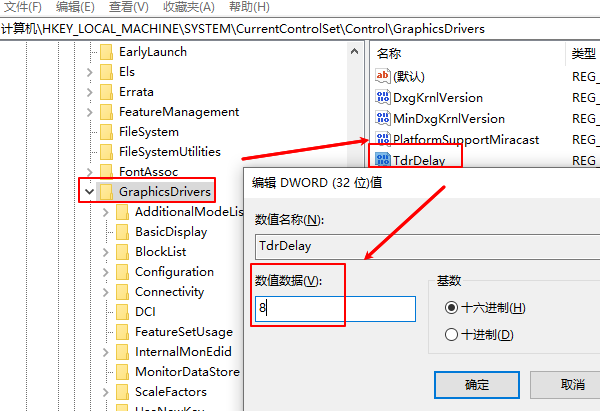Select the Els folder icon
600x411 pixels.
click(x=106, y=72)
